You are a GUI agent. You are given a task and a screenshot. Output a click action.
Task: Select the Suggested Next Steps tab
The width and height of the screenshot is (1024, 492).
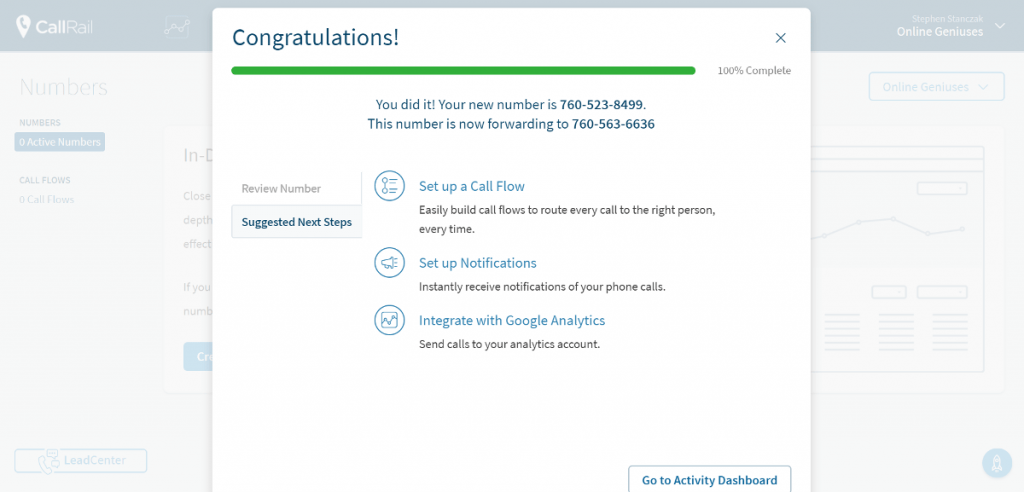point(296,221)
